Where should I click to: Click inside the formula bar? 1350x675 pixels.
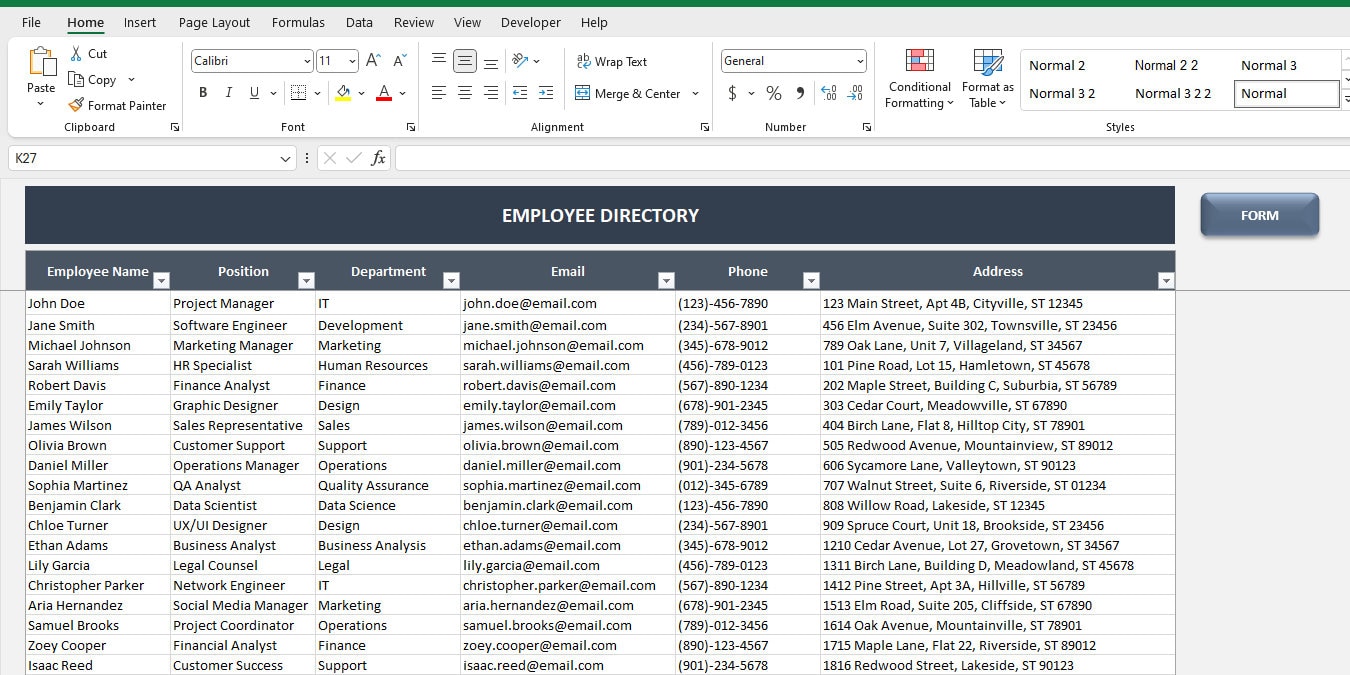(872, 158)
